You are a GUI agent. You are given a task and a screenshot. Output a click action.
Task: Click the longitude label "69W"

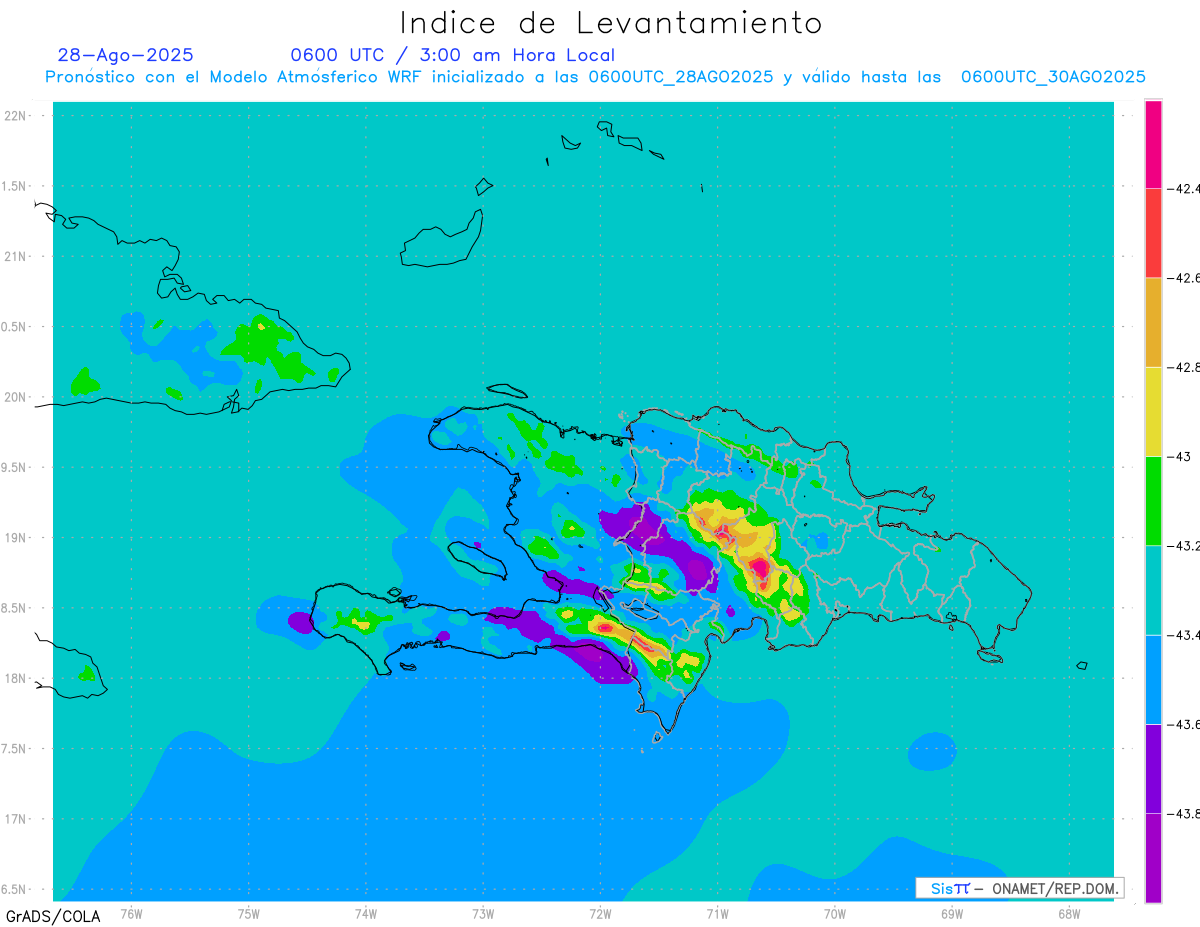[x=952, y=913]
